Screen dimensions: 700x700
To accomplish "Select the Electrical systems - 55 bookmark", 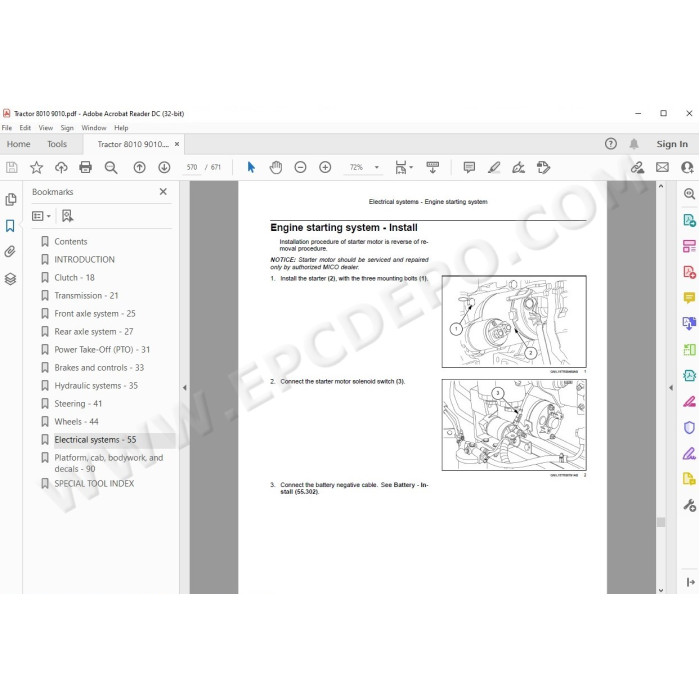I will 95,440.
